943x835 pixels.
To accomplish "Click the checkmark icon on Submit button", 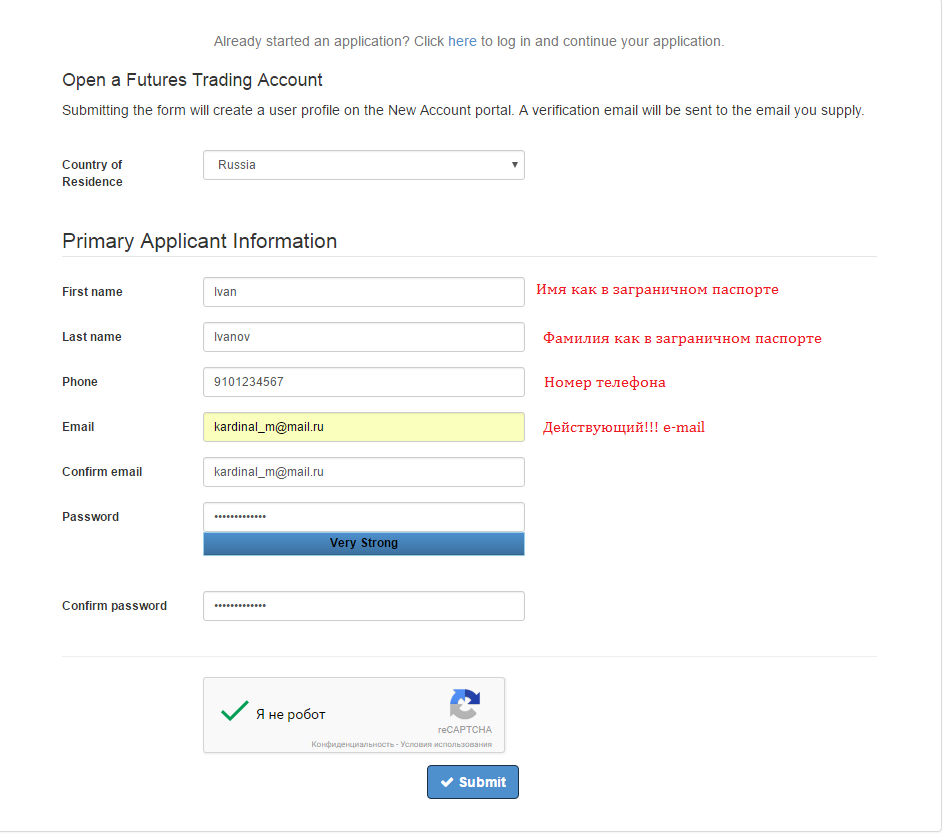I will [447, 782].
